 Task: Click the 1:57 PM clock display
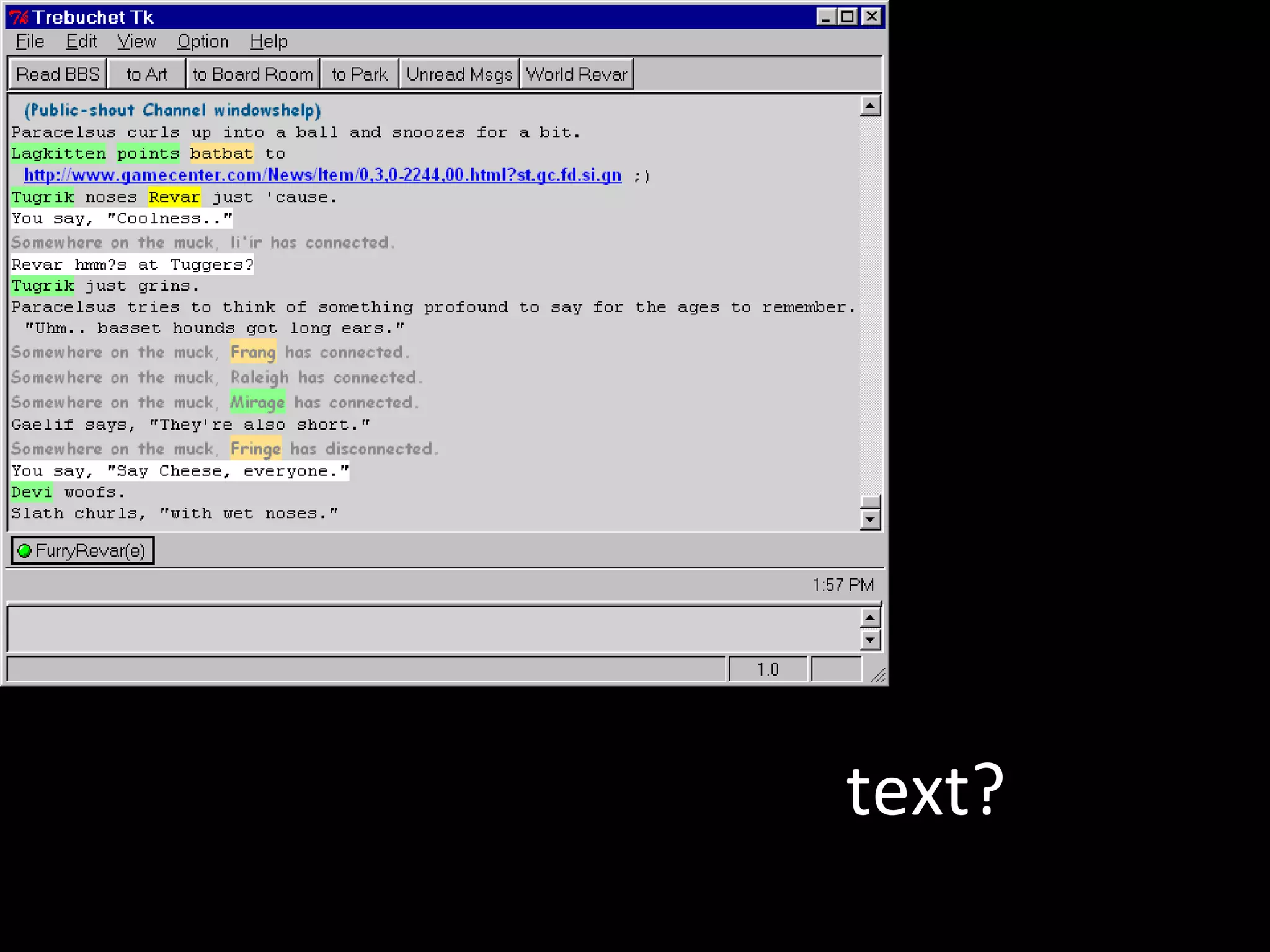click(843, 584)
